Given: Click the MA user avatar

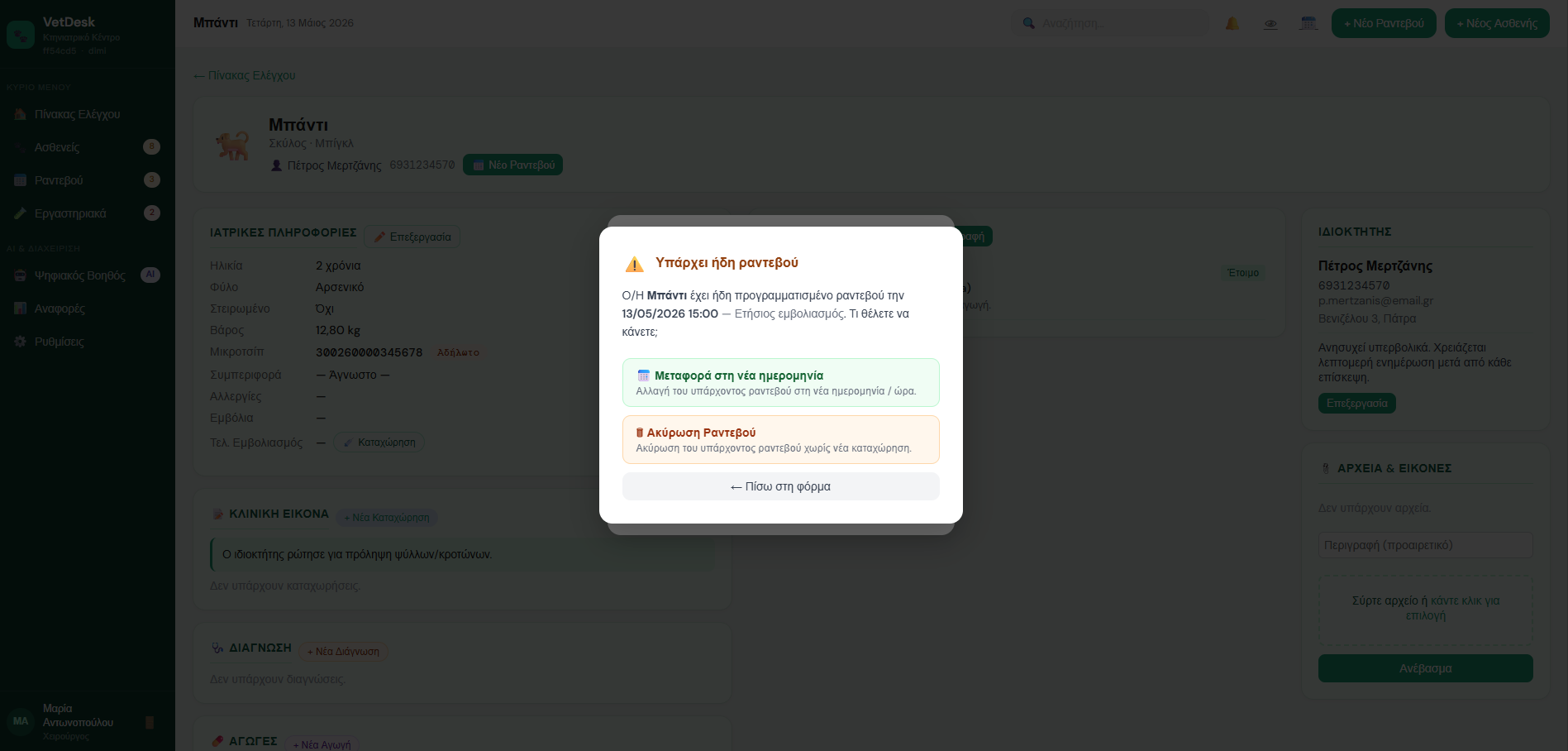Looking at the screenshot, I should tap(21, 721).
